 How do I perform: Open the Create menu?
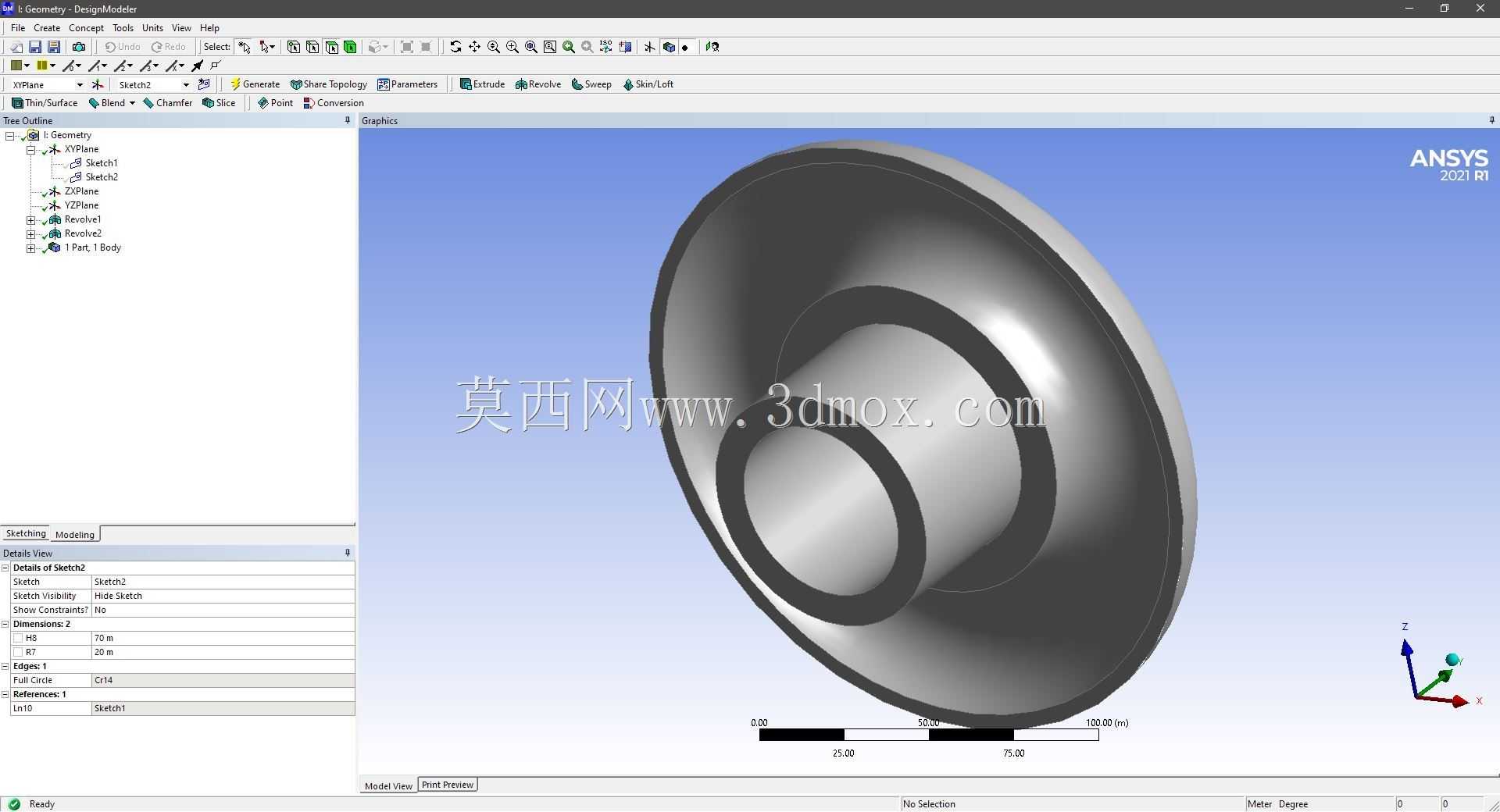[47, 27]
